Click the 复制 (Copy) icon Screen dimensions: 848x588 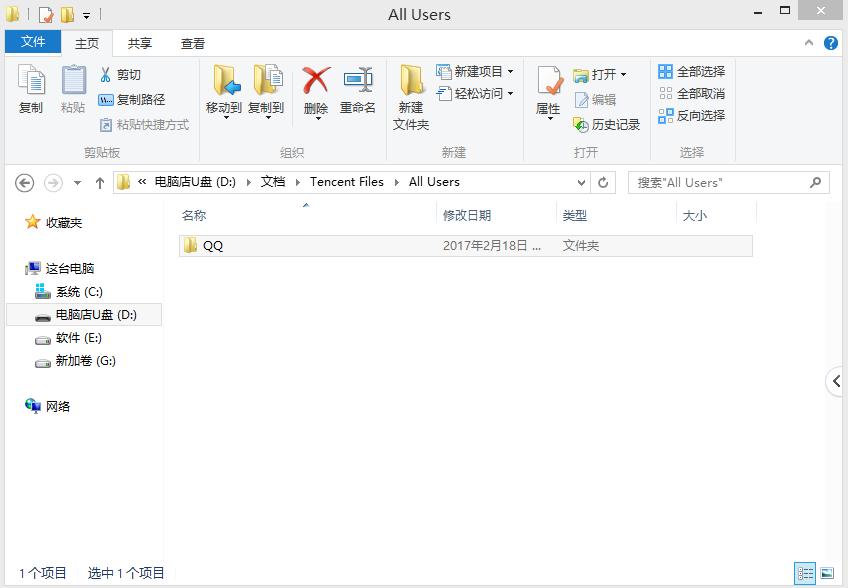31,90
